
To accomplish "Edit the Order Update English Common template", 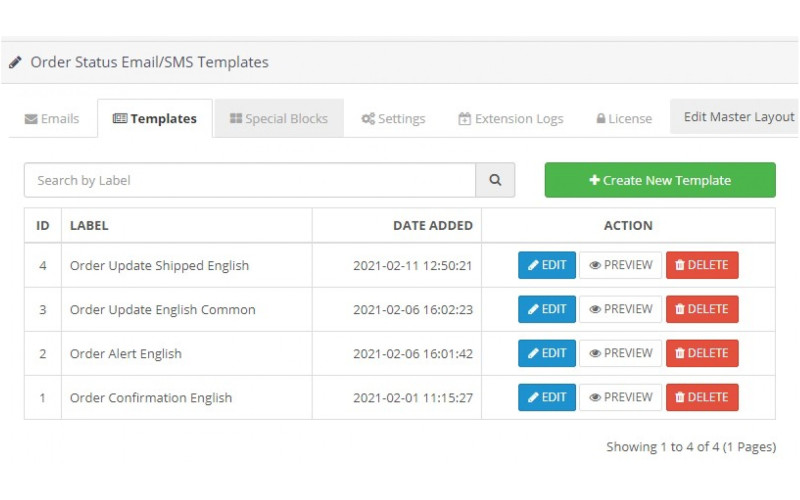I will tap(547, 309).
